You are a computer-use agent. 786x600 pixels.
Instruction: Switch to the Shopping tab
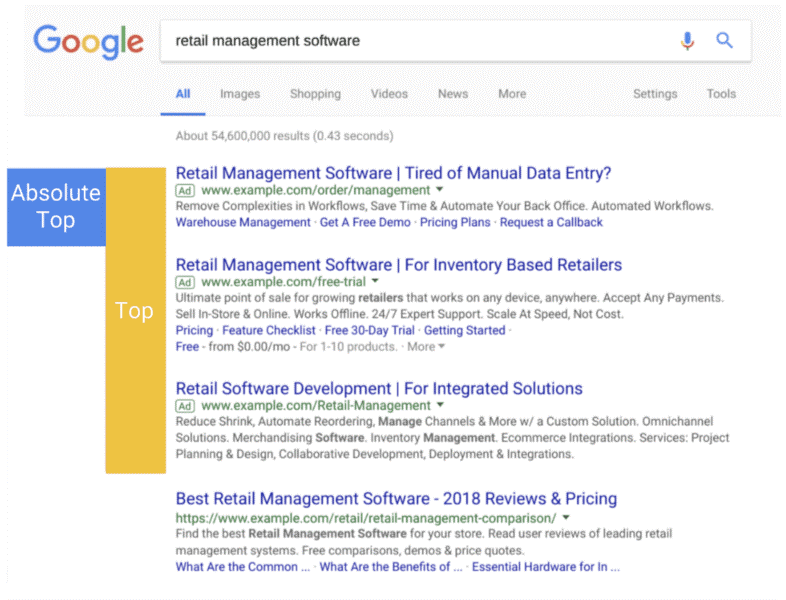tap(315, 94)
